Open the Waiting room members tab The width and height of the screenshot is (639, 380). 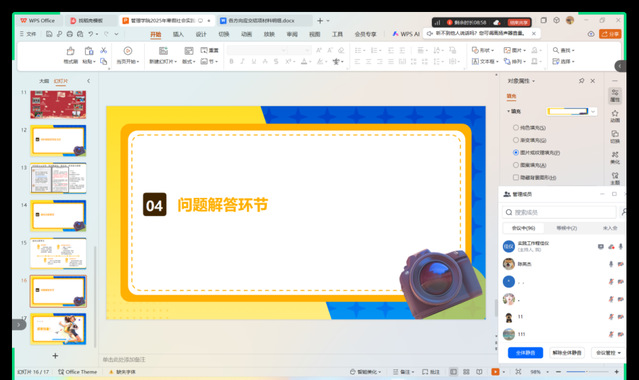click(x=566, y=228)
